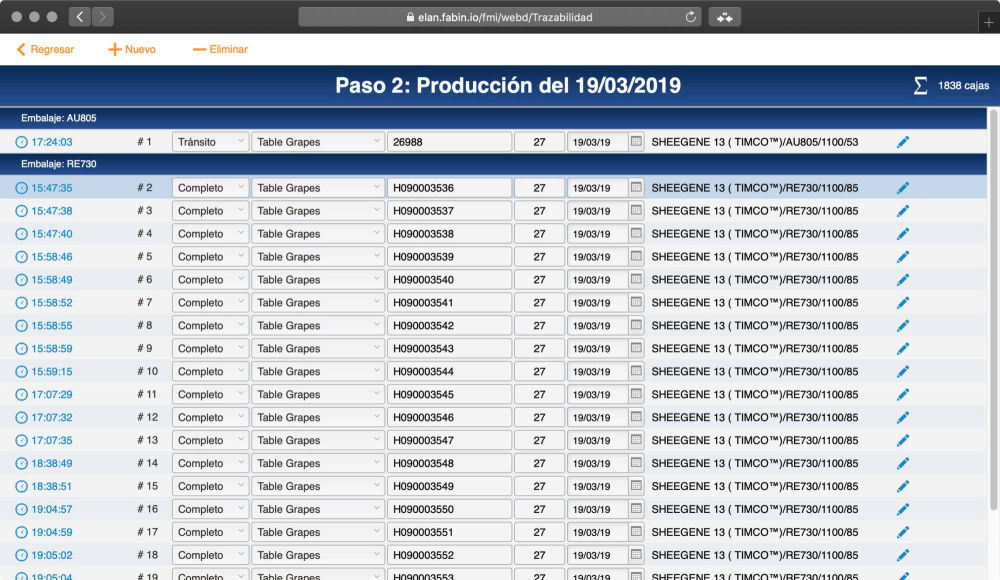This screenshot has height=580, width=1000.
Task: Expand the Completo status dropdown for row #3
Action: pos(210,211)
